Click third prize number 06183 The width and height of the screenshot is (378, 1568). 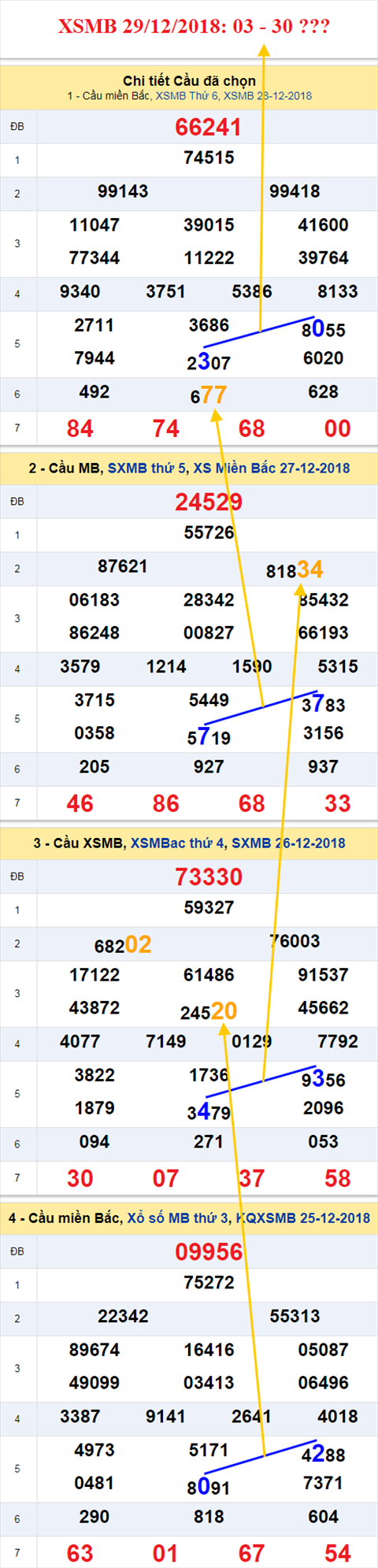94,600
